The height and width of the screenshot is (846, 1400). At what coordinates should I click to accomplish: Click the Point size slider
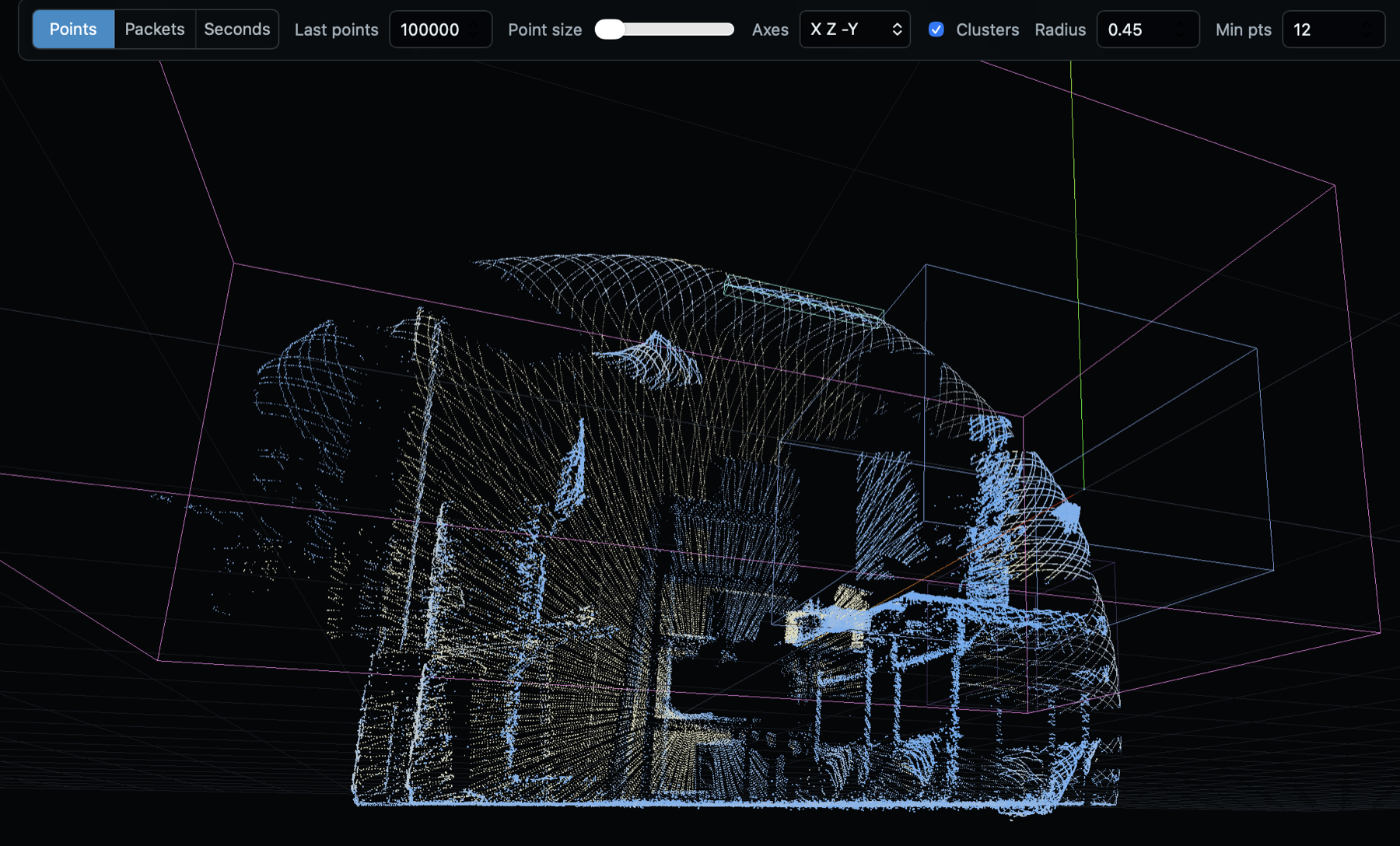point(664,30)
